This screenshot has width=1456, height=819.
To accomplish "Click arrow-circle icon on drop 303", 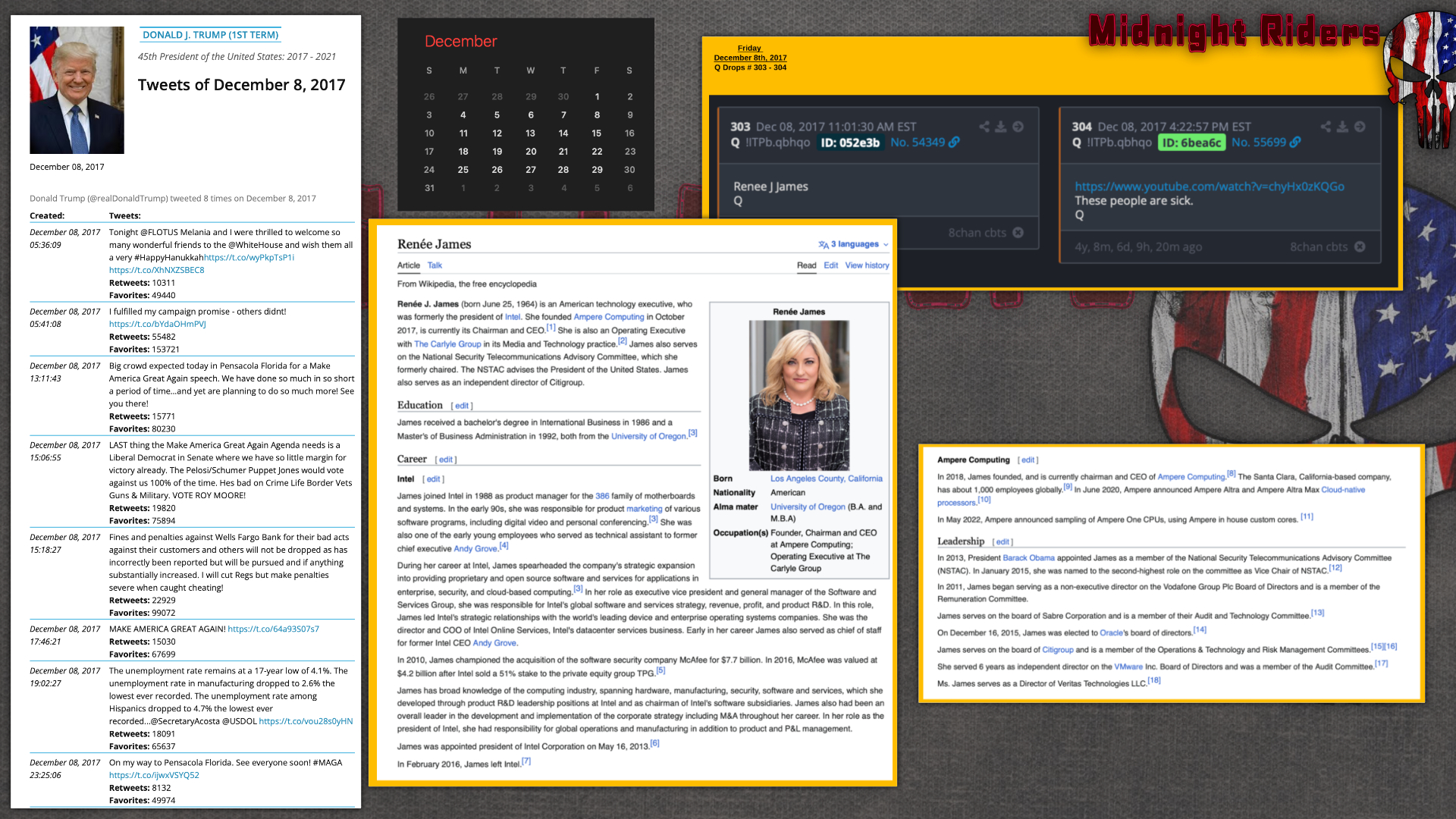I will coord(1018,127).
